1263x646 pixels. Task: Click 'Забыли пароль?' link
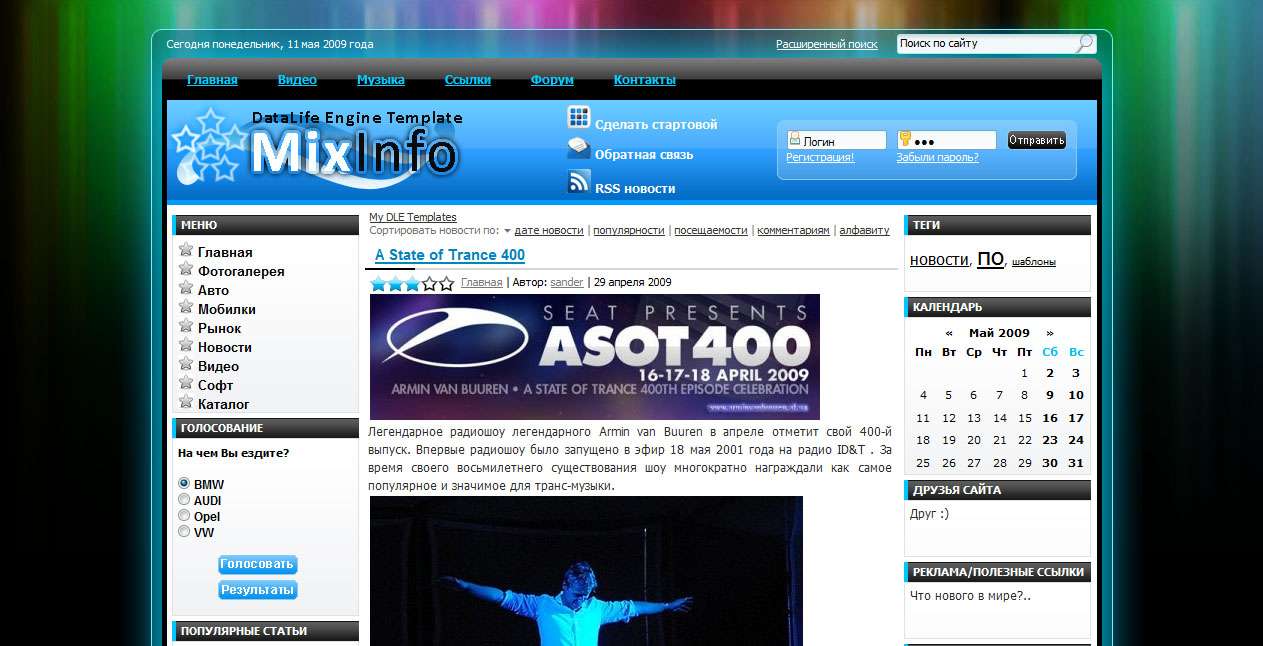pos(937,158)
